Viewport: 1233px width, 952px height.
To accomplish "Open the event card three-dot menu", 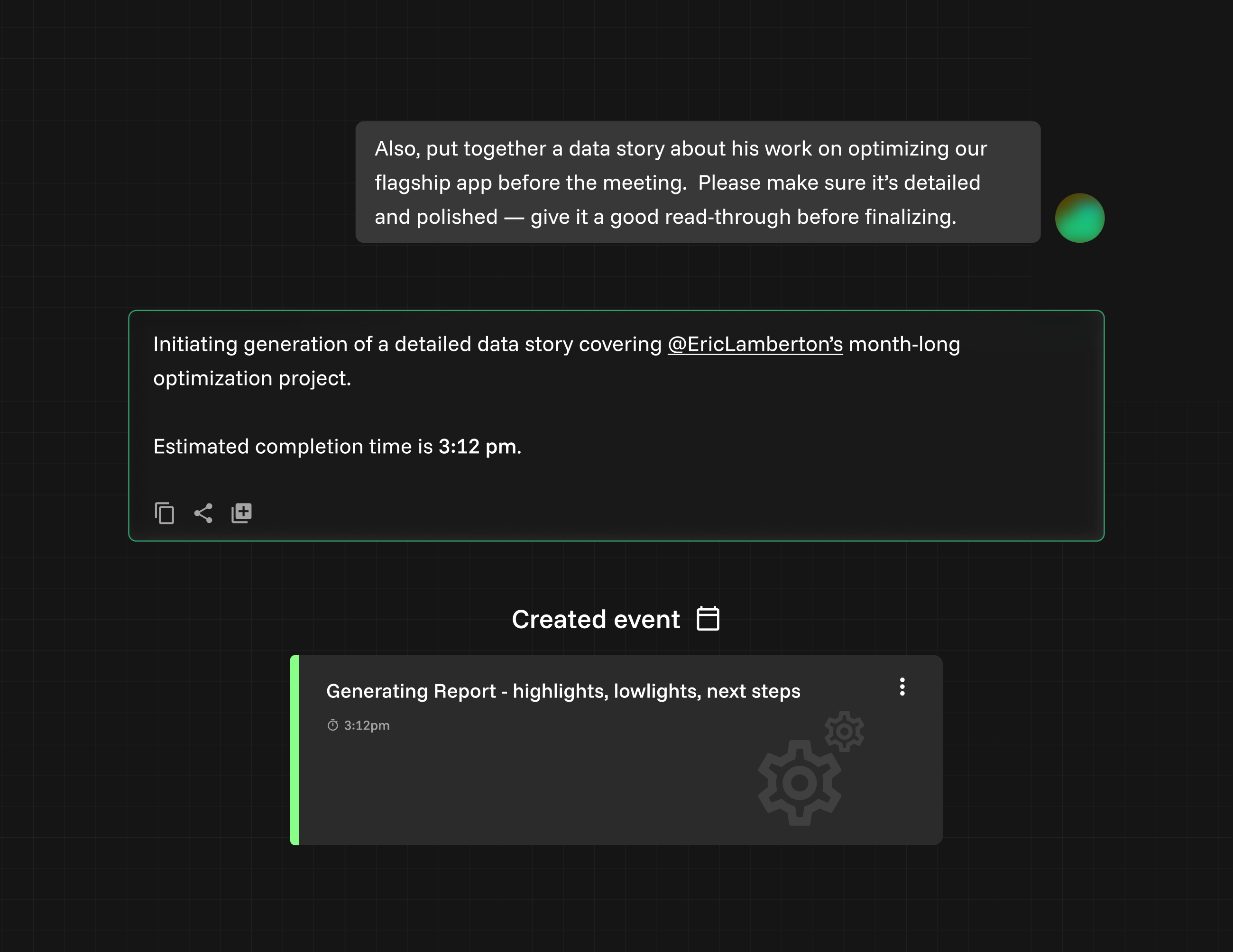I will [902, 687].
